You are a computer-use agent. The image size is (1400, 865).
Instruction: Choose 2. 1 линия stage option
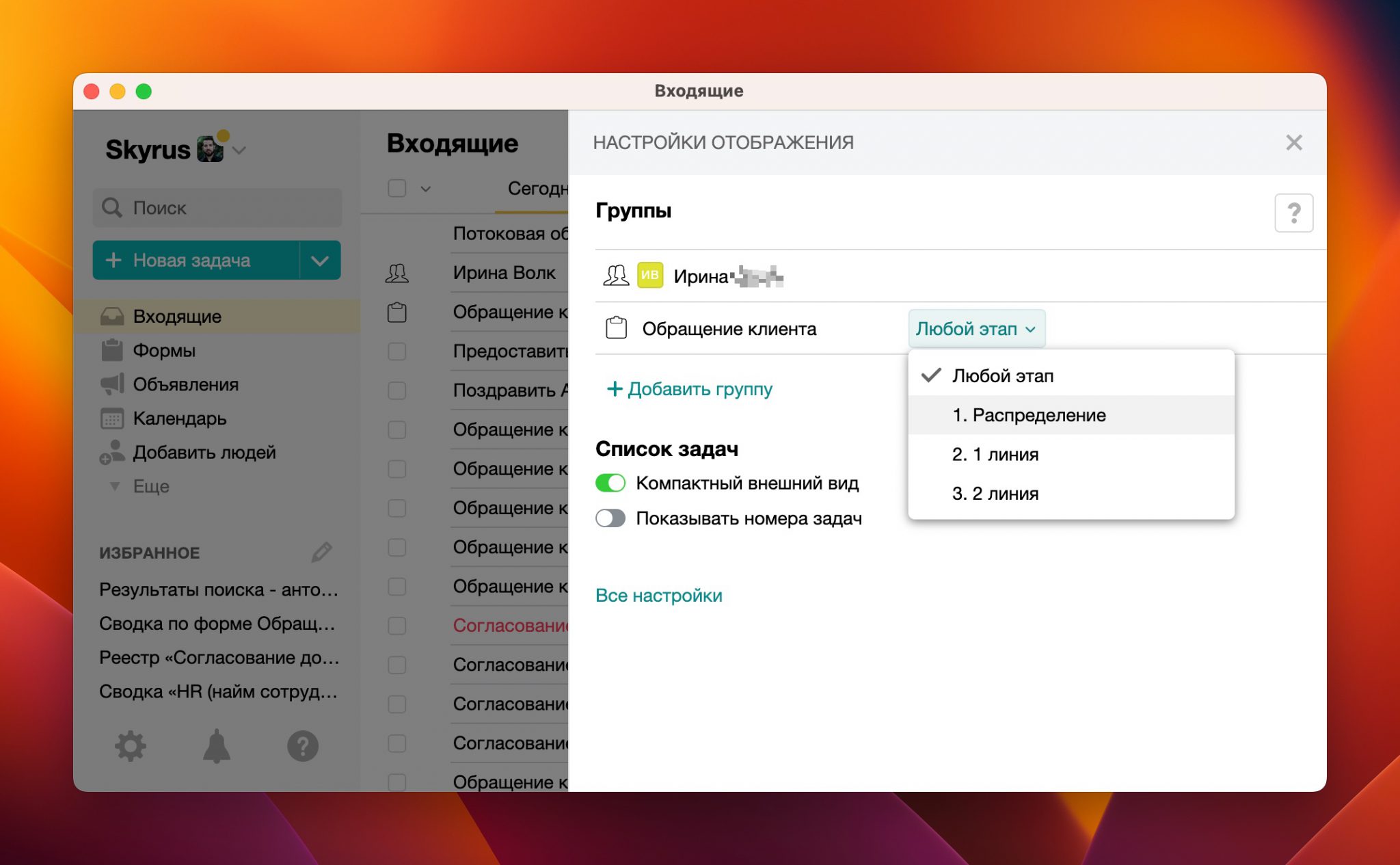point(1071,454)
